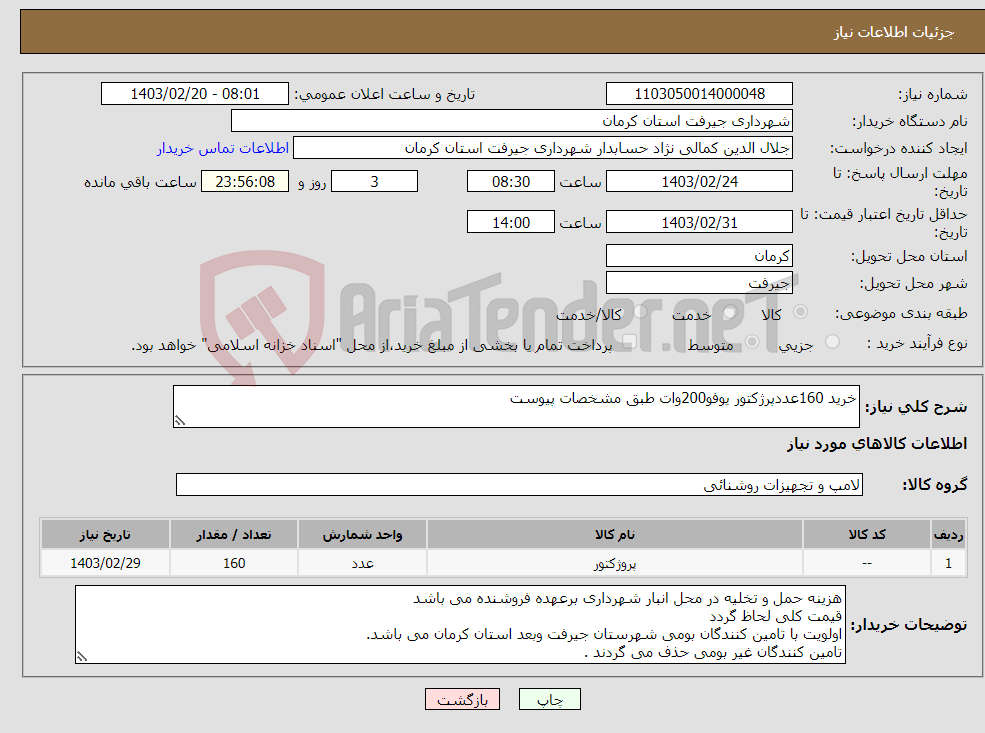Image resolution: width=985 pixels, height=733 pixels.
Task: Click the نام کالا column header
Action: click(x=615, y=535)
